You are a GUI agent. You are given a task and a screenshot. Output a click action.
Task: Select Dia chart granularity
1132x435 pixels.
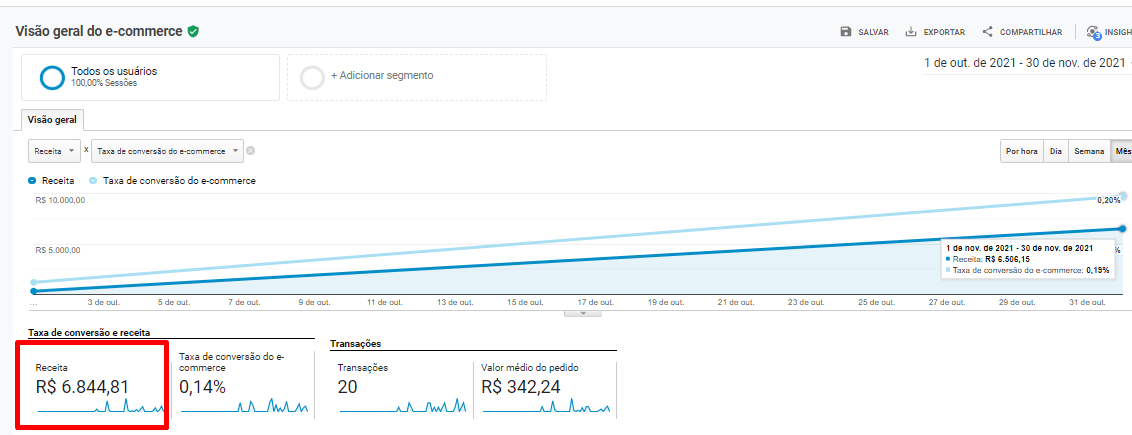pos(1055,151)
